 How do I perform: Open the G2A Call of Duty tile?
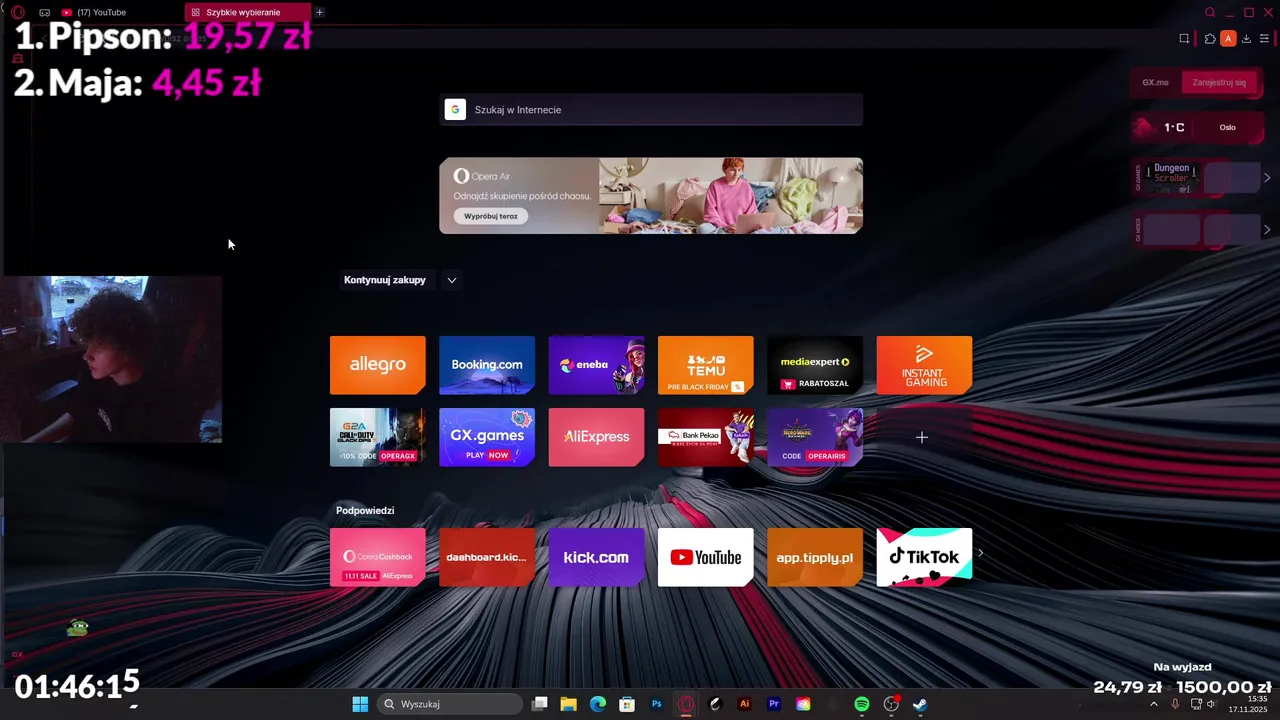378,437
